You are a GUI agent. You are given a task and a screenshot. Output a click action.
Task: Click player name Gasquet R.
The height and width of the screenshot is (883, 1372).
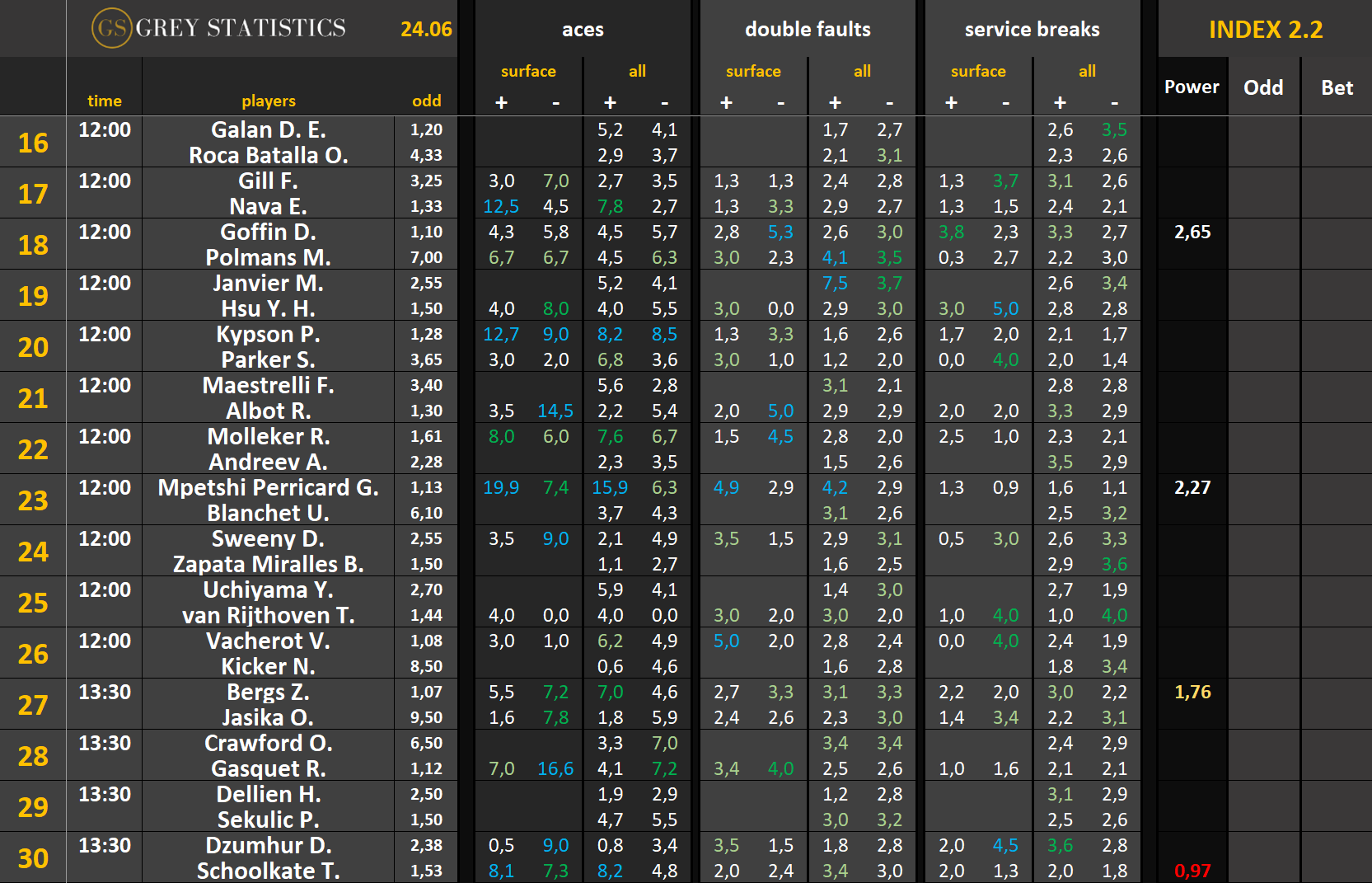pos(268,768)
